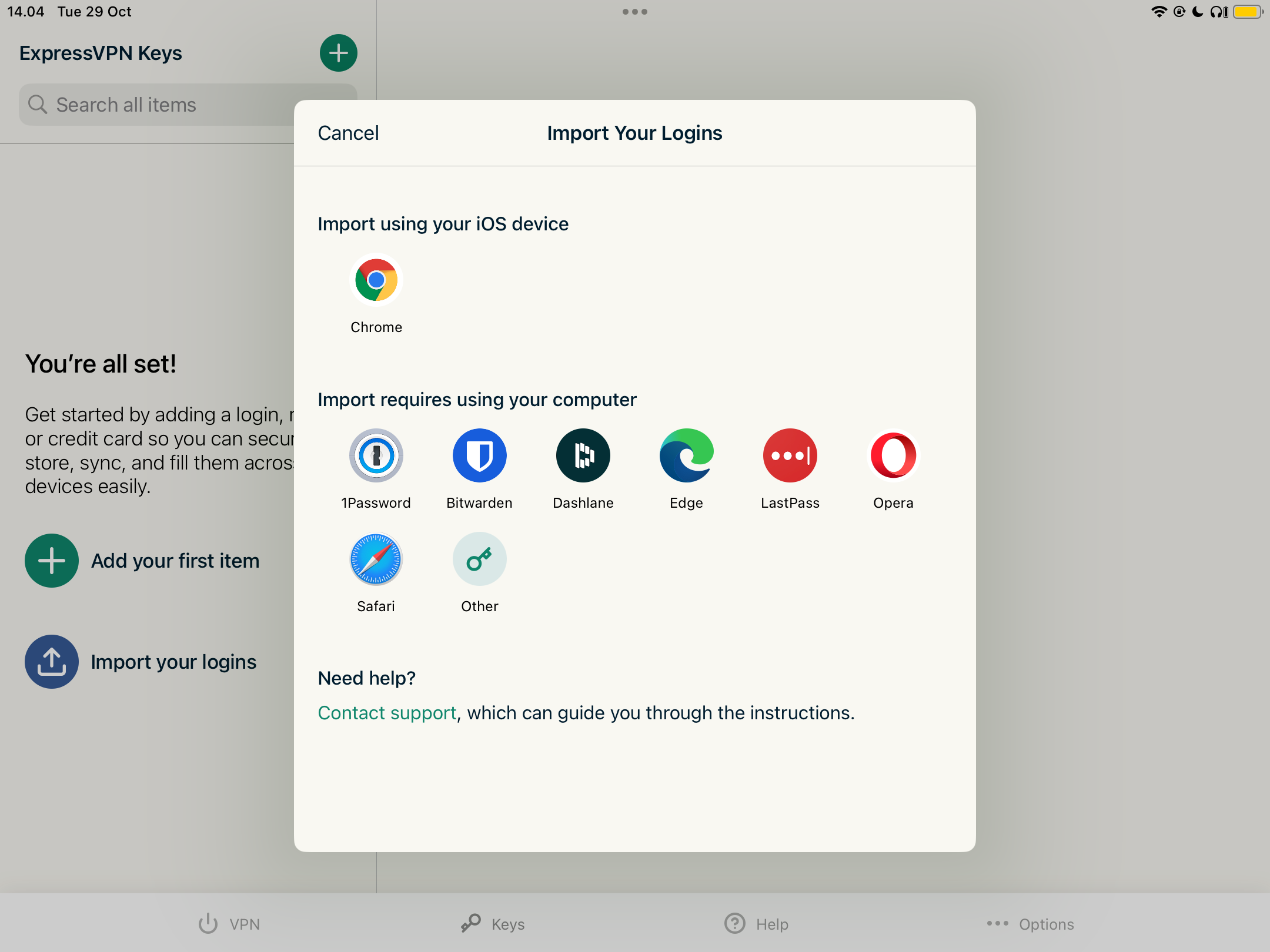Select Other key icon
This screenshot has width=1270, height=952.
pyautogui.click(x=480, y=559)
